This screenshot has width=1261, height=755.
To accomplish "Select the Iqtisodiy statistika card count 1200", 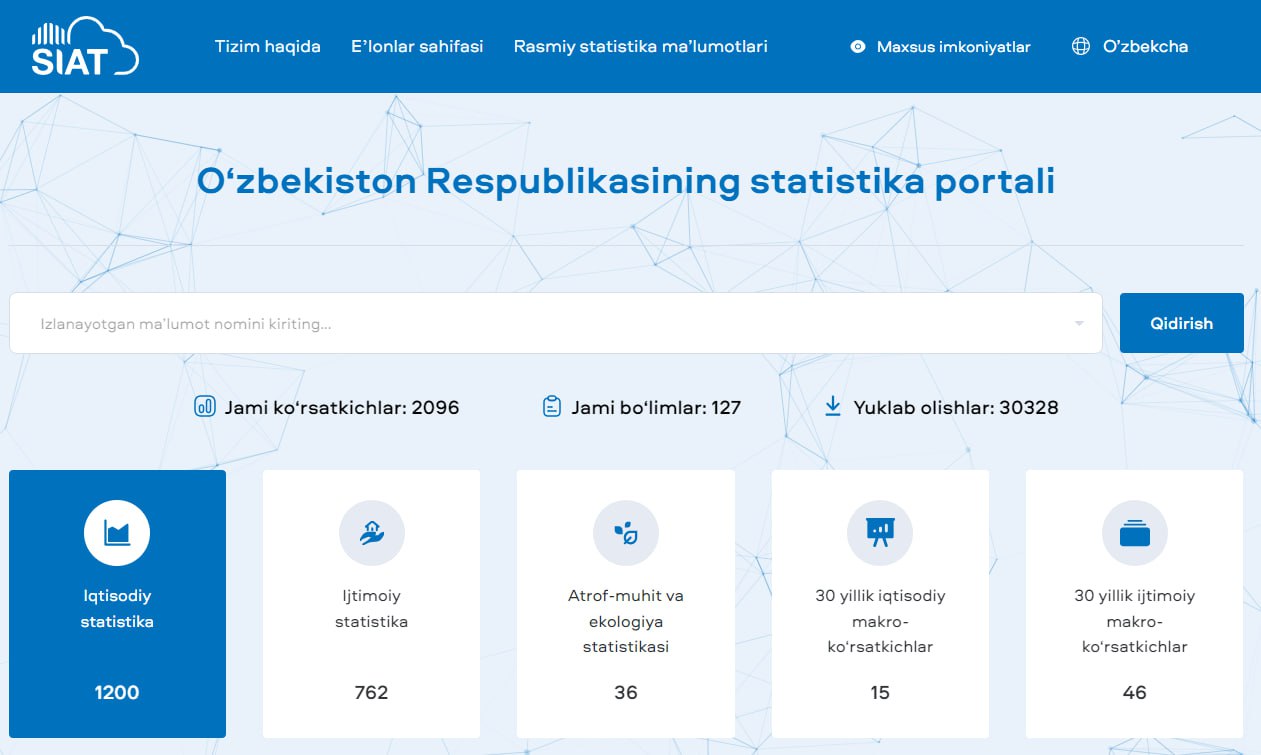I will [x=117, y=692].
